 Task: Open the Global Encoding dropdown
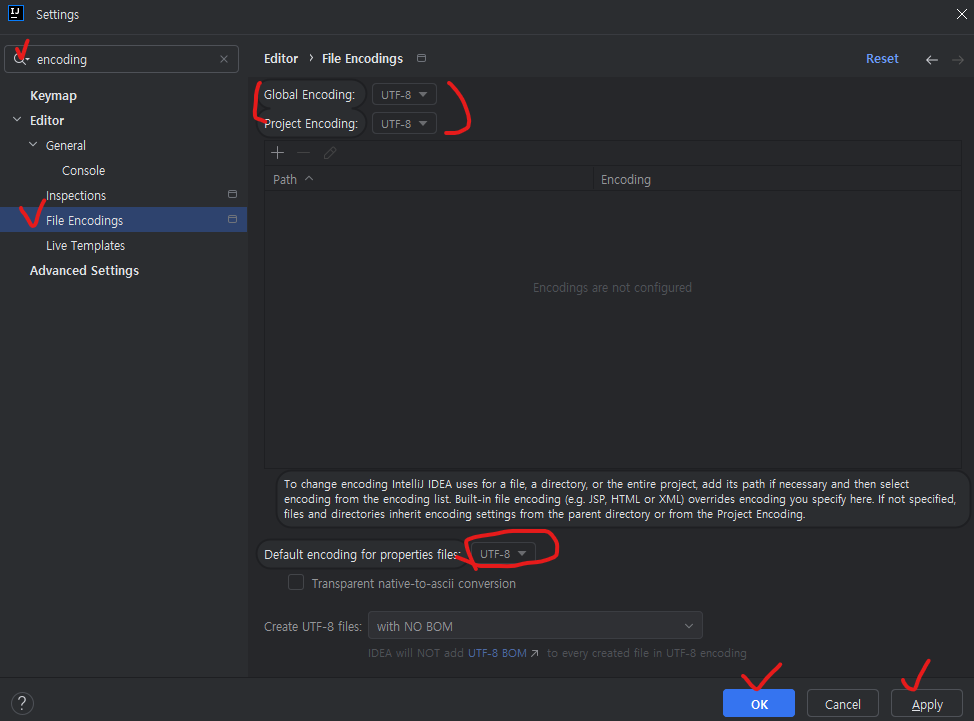(404, 94)
